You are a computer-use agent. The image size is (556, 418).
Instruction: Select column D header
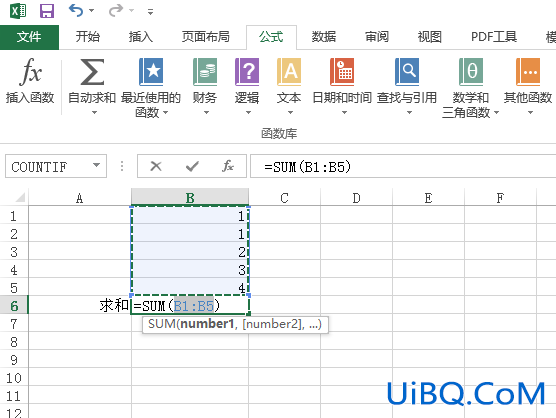pyautogui.click(x=356, y=197)
